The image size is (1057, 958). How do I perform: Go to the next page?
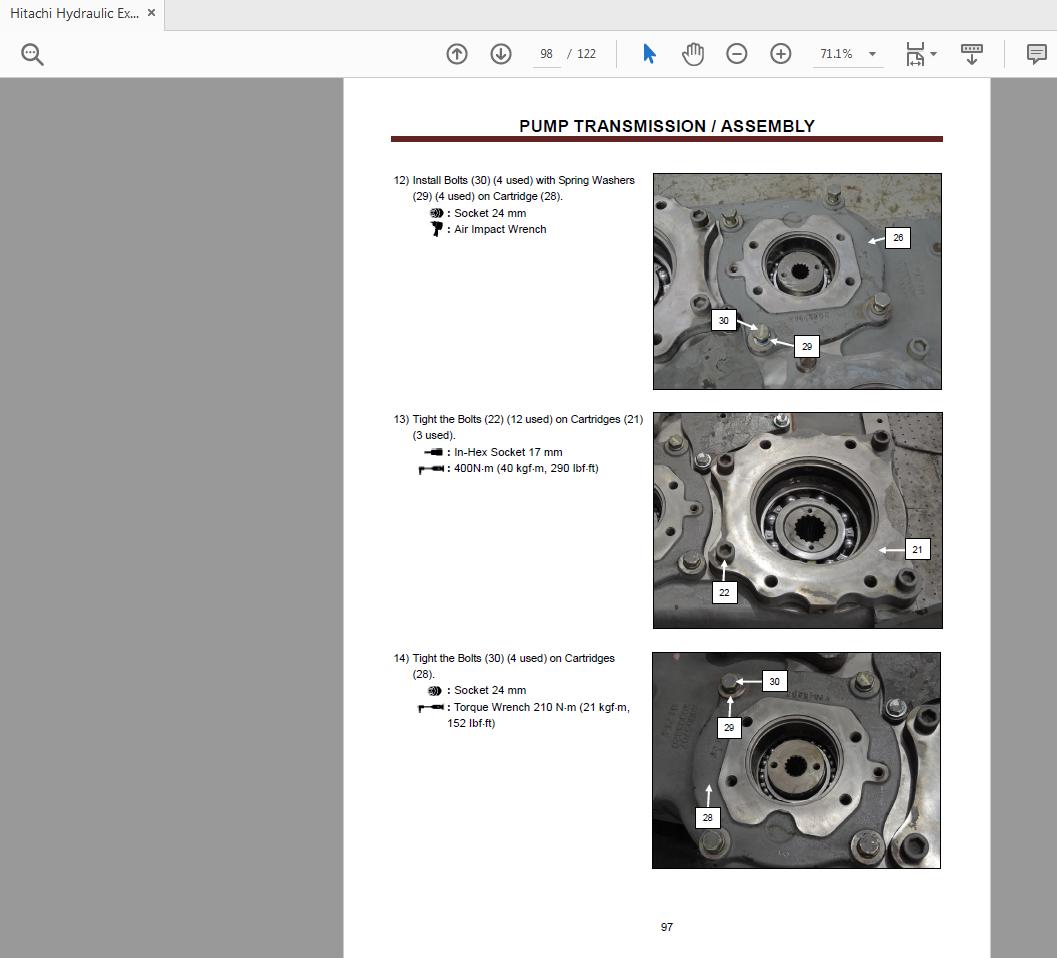[x=501, y=54]
